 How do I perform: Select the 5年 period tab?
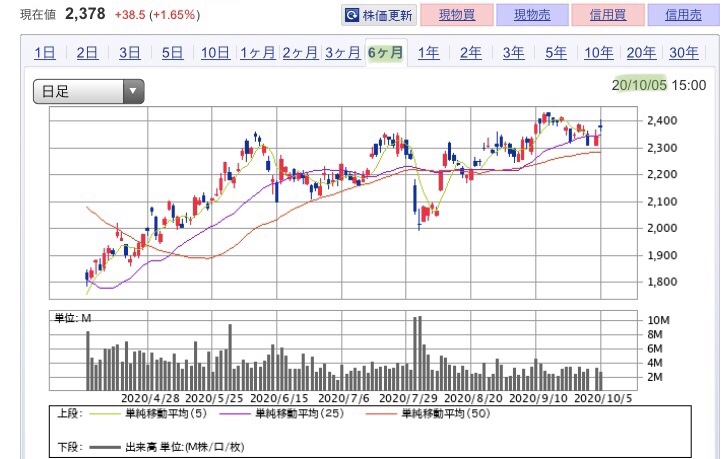click(x=556, y=53)
